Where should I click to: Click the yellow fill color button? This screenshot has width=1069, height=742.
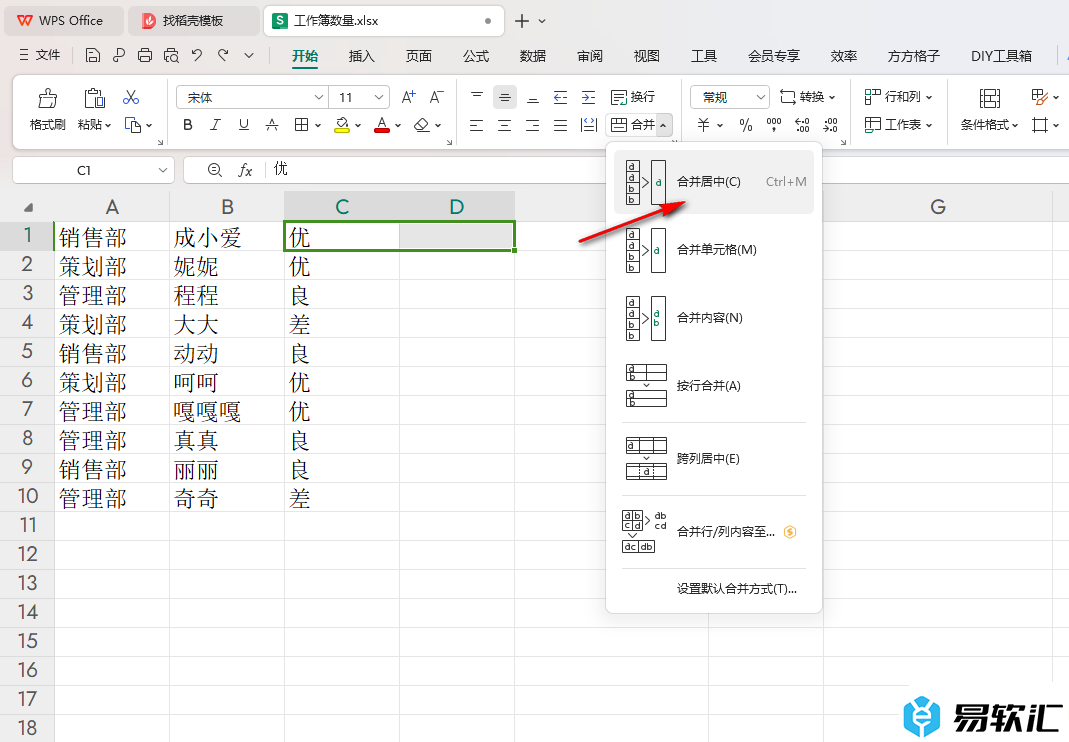click(342, 125)
